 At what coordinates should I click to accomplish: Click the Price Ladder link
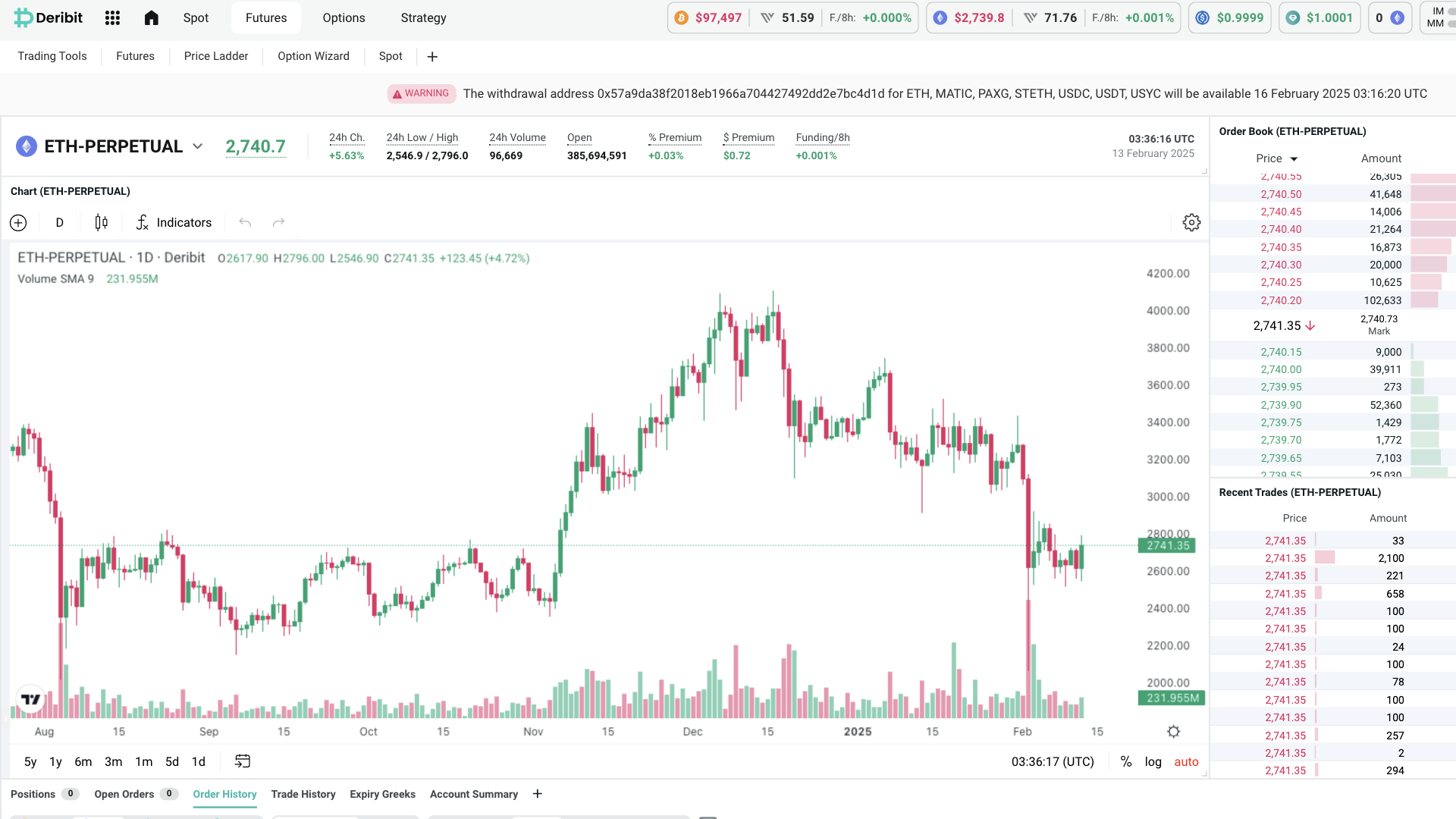tap(215, 55)
